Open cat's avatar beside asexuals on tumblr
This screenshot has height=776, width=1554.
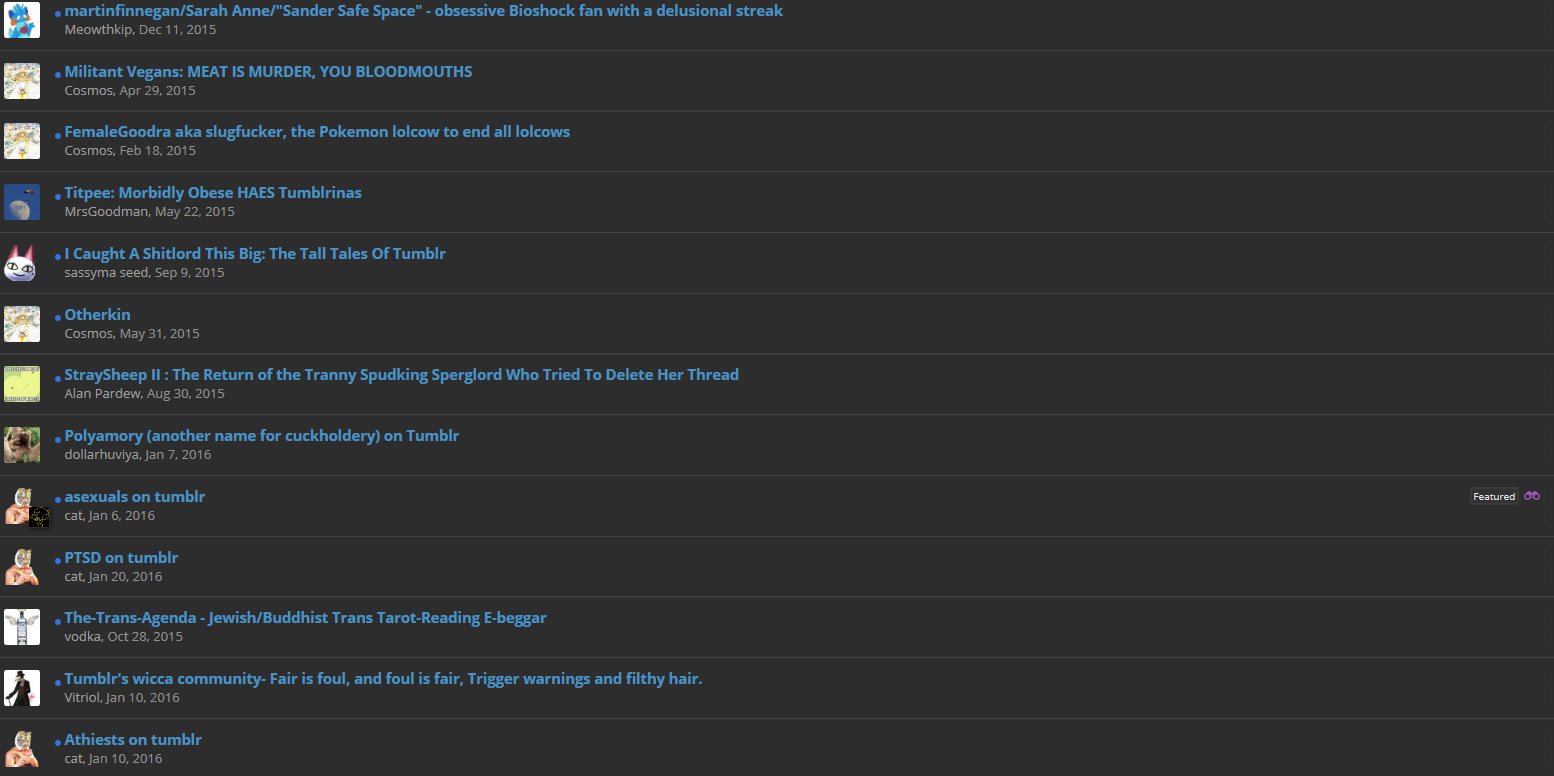tap(22, 506)
